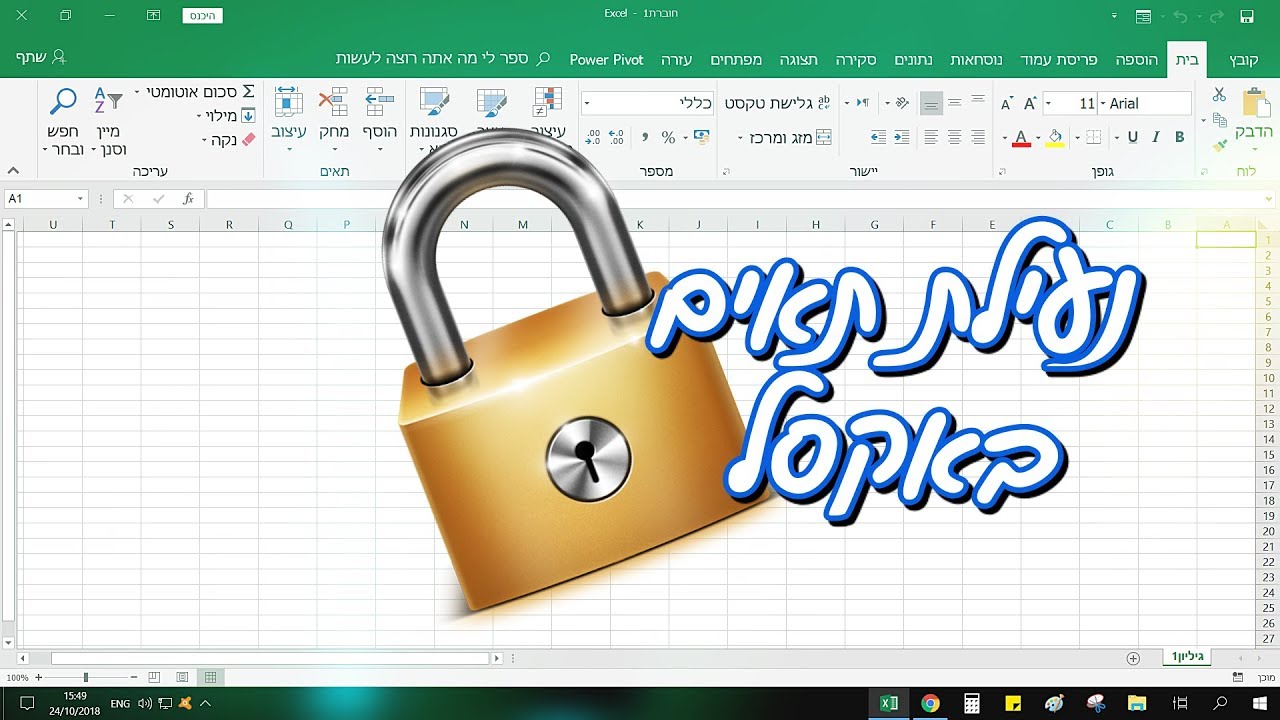Click the Decrease Decimal icon

(x=593, y=137)
